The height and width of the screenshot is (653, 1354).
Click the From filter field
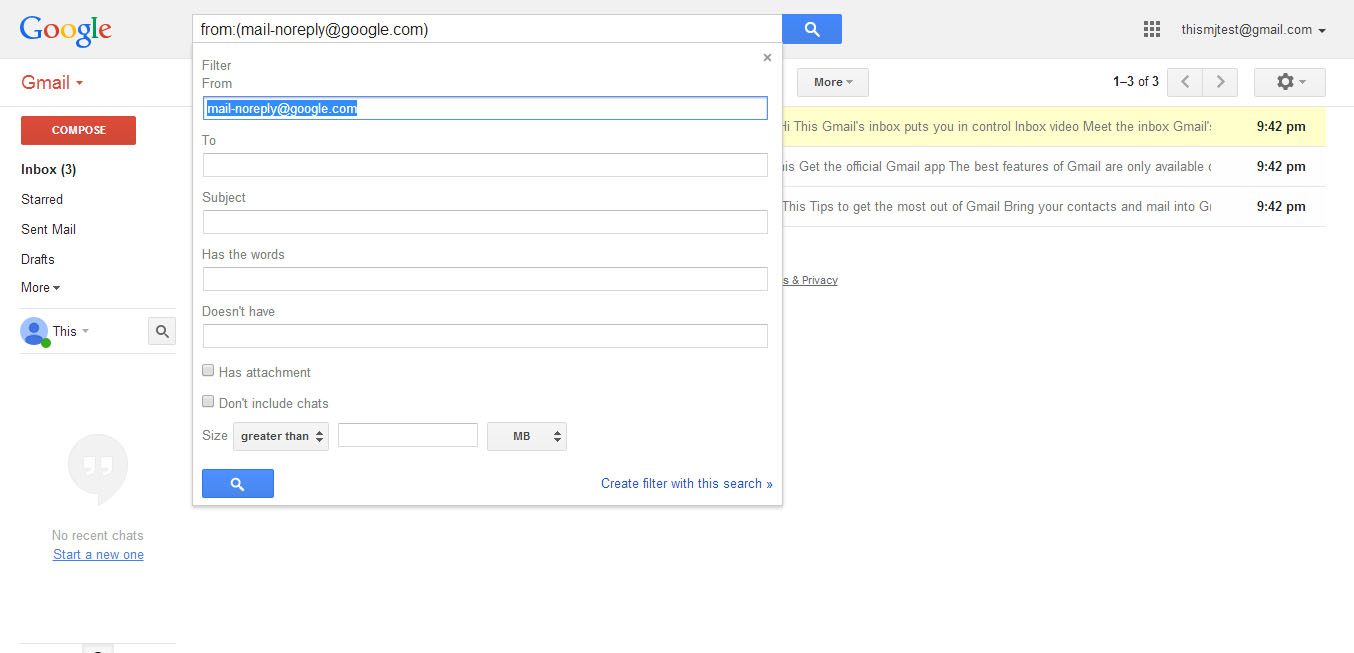pyautogui.click(x=485, y=108)
